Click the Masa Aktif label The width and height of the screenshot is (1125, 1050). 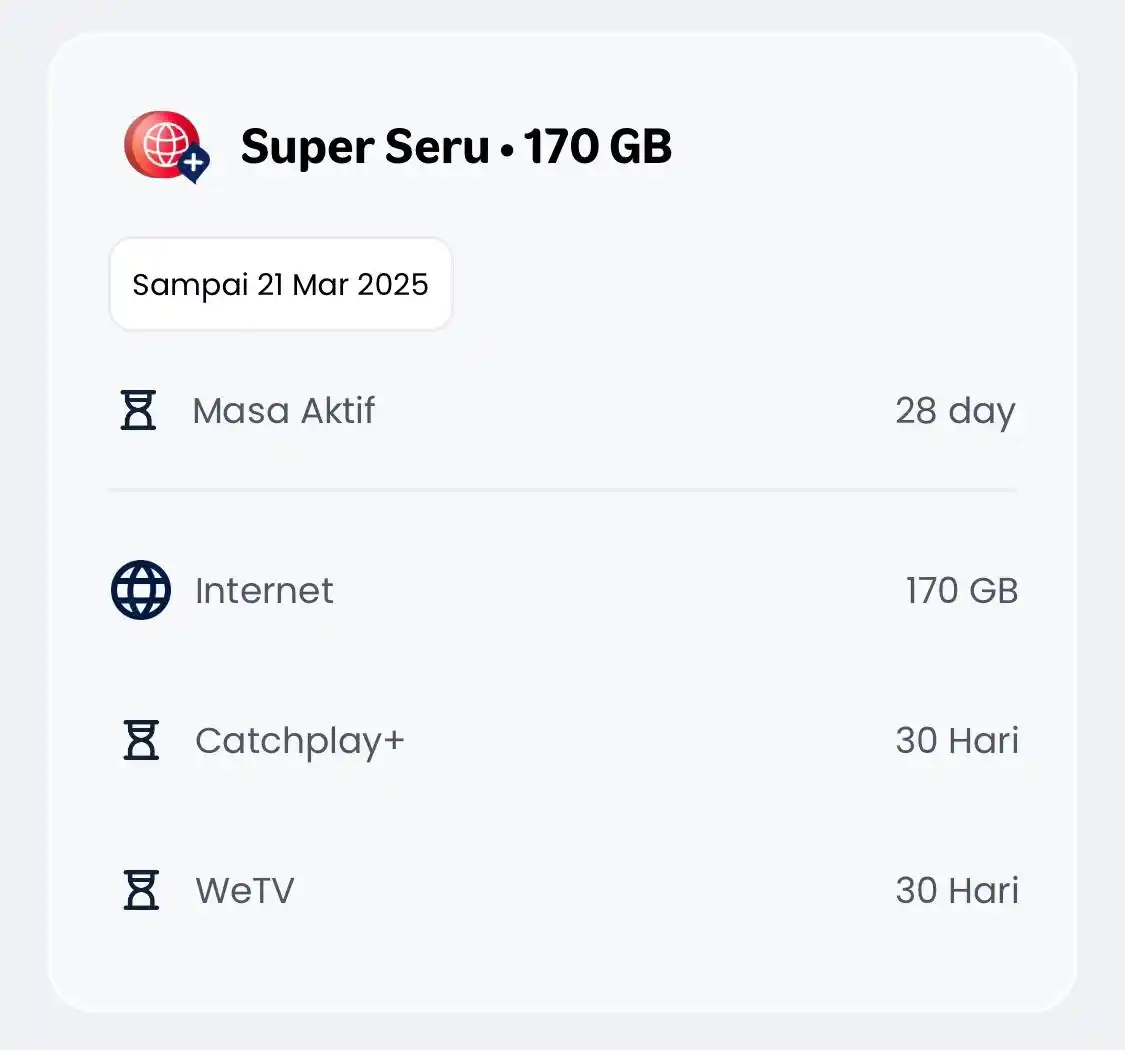pyautogui.click(x=283, y=411)
